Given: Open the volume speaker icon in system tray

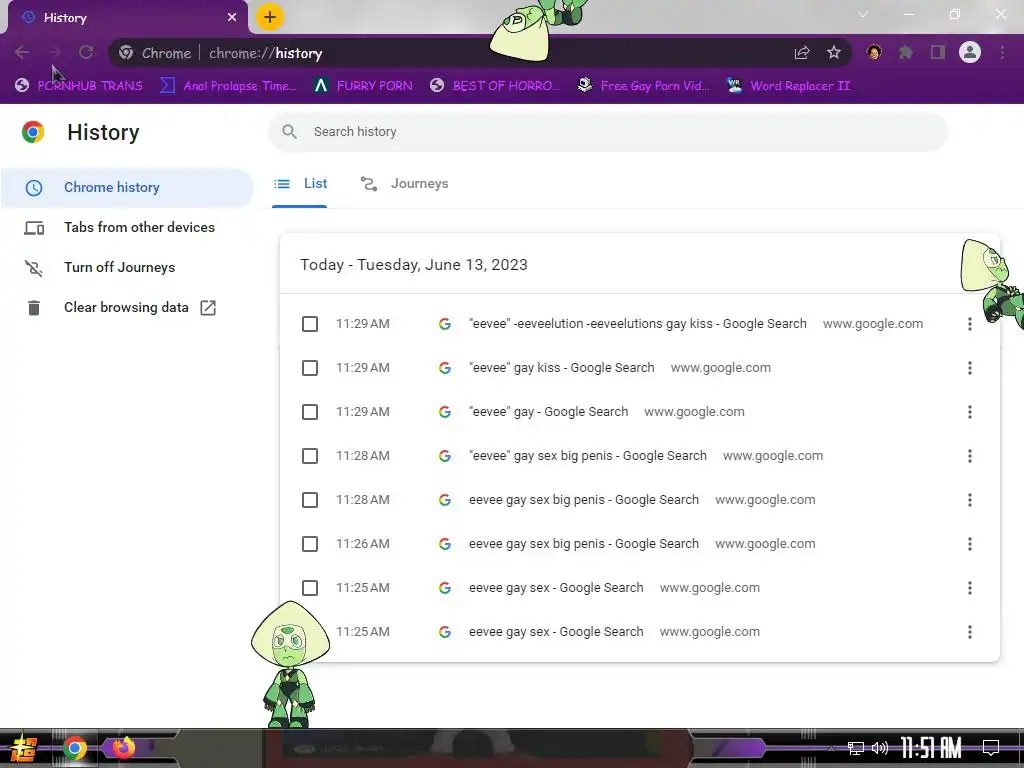Looking at the screenshot, I should 880,748.
